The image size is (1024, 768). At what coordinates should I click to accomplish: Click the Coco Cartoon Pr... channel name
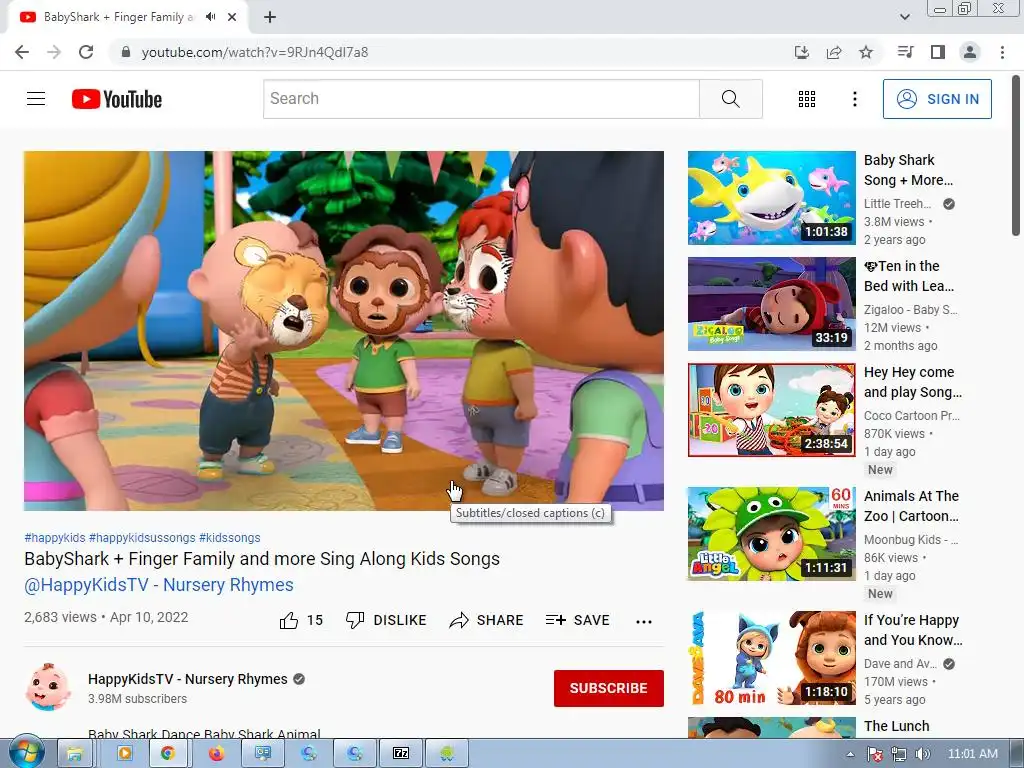click(910, 415)
